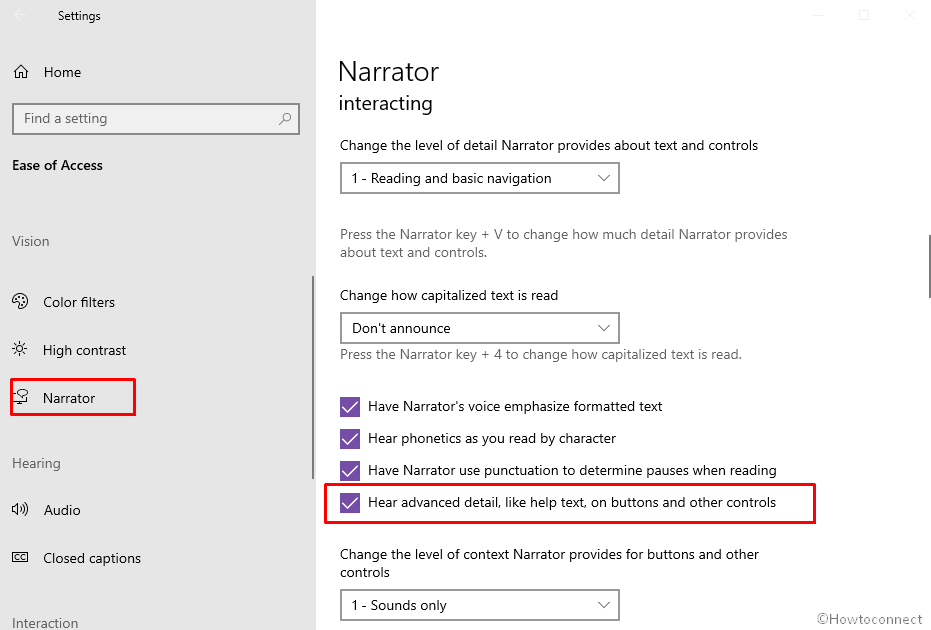Image resolution: width=931 pixels, height=630 pixels.
Task: Click the Color filters palette icon
Action: pyautogui.click(x=20, y=302)
